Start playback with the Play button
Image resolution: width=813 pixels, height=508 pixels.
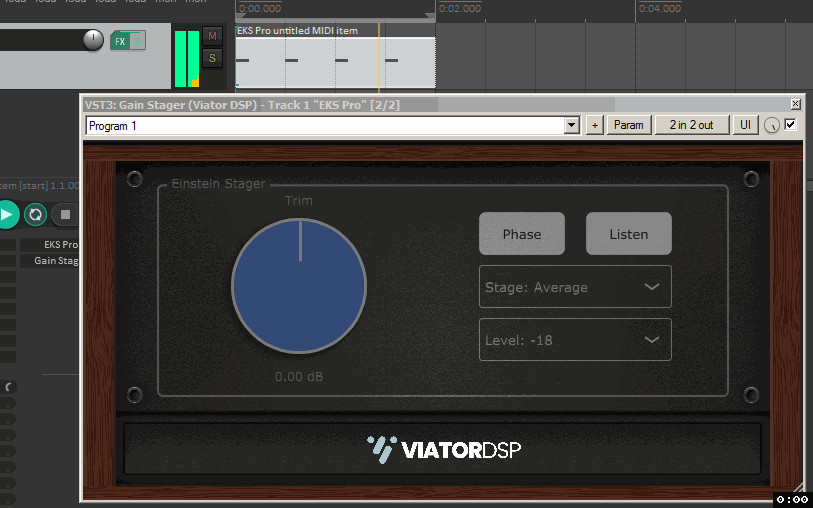[7, 215]
